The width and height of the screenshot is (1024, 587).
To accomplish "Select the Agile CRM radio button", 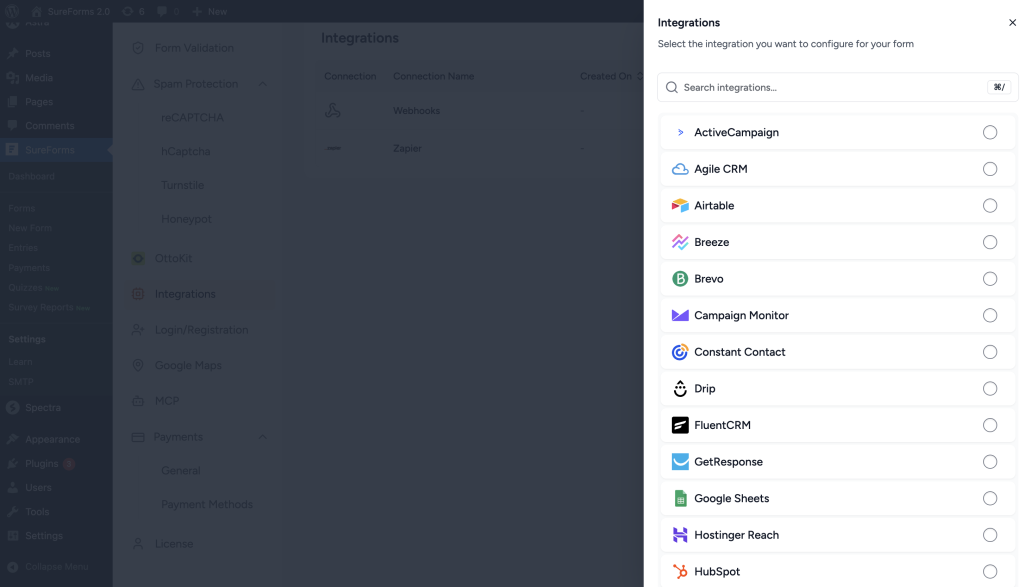I will pyautogui.click(x=990, y=169).
